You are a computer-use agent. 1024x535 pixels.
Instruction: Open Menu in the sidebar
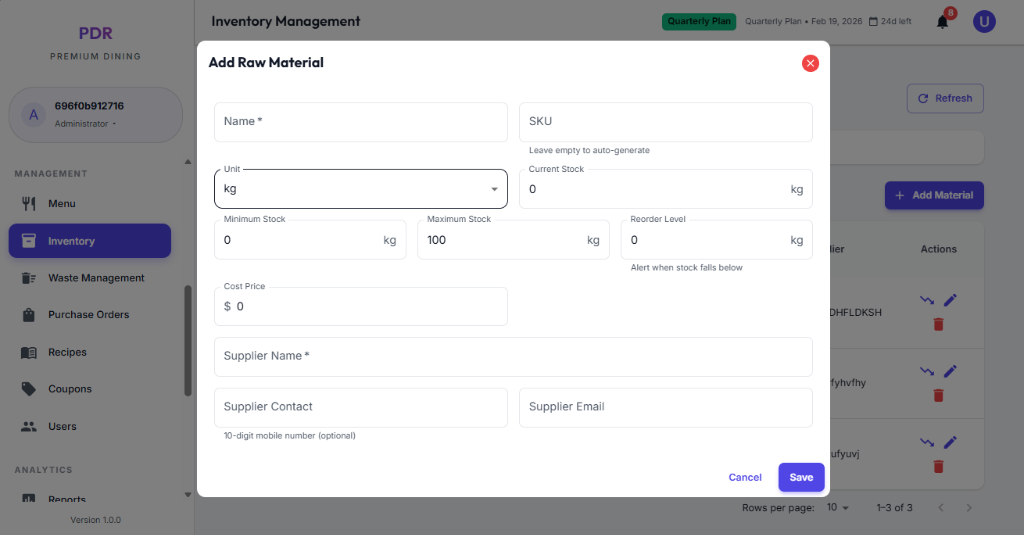[61, 204]
